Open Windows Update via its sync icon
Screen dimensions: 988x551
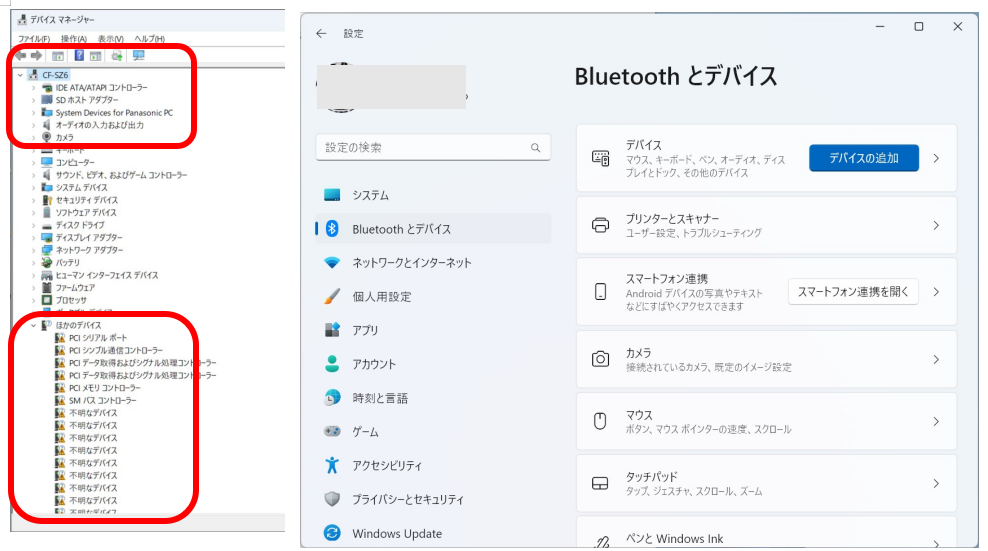(332, 533)
